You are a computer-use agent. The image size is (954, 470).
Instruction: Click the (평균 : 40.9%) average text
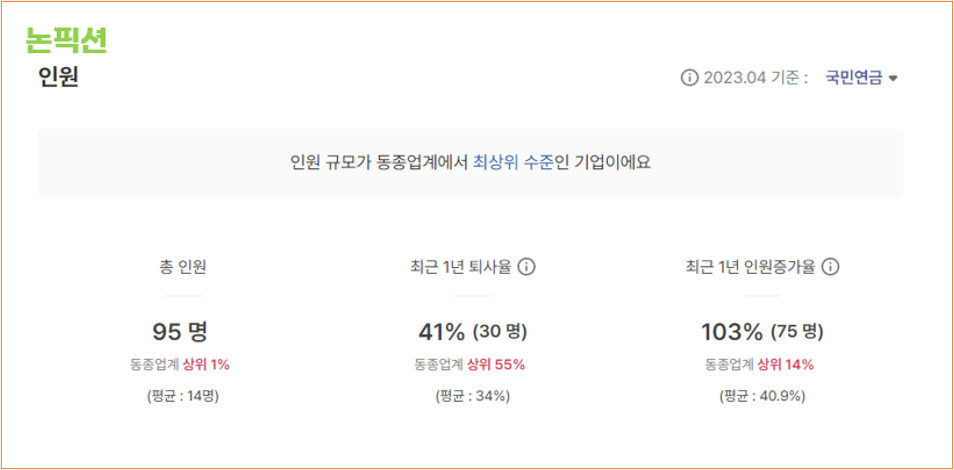click(x=762, y=396)
